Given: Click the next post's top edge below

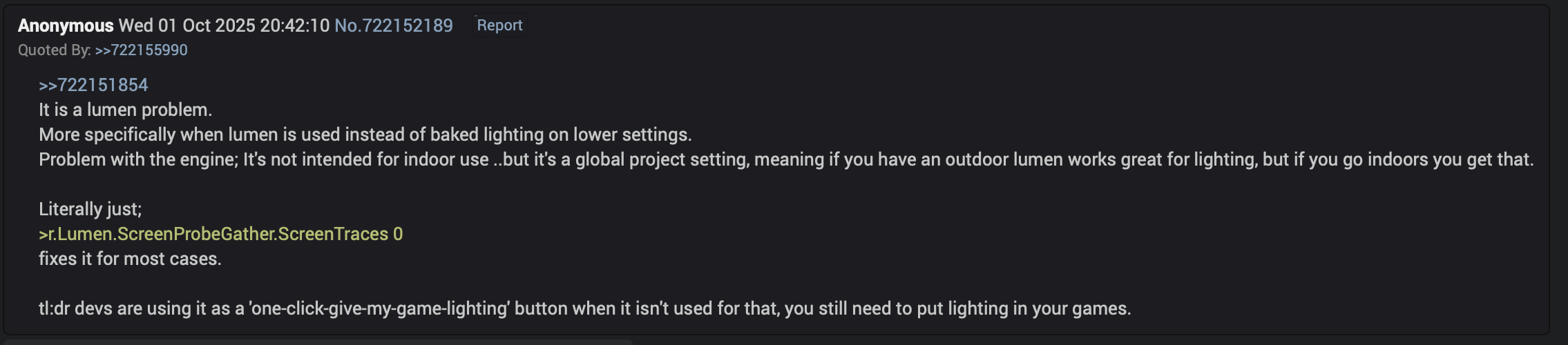Looking at the screenshot, I should (x=318, y=342).
